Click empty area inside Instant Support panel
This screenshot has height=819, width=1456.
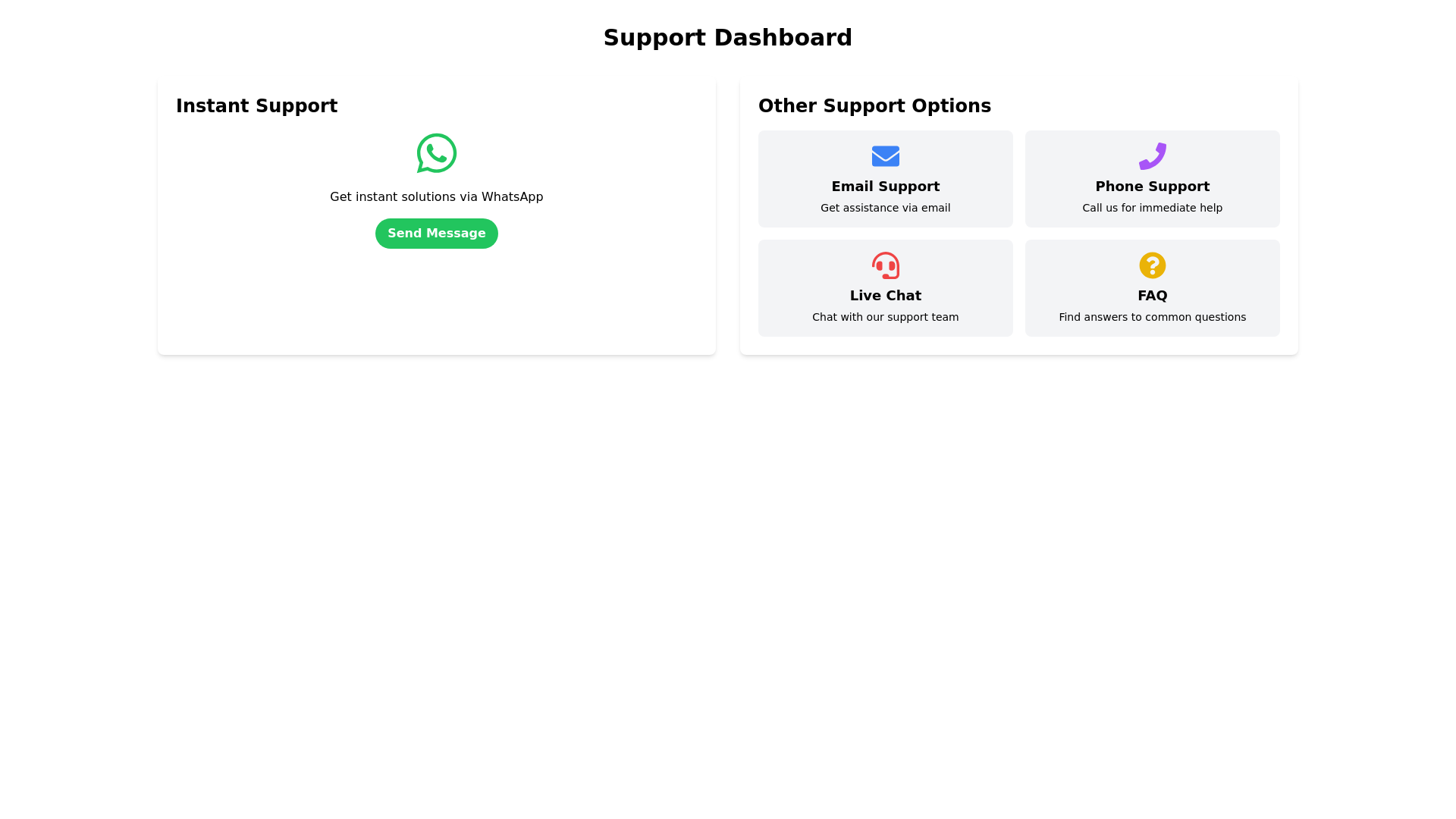pyautogui.click(x=436, y=303)
